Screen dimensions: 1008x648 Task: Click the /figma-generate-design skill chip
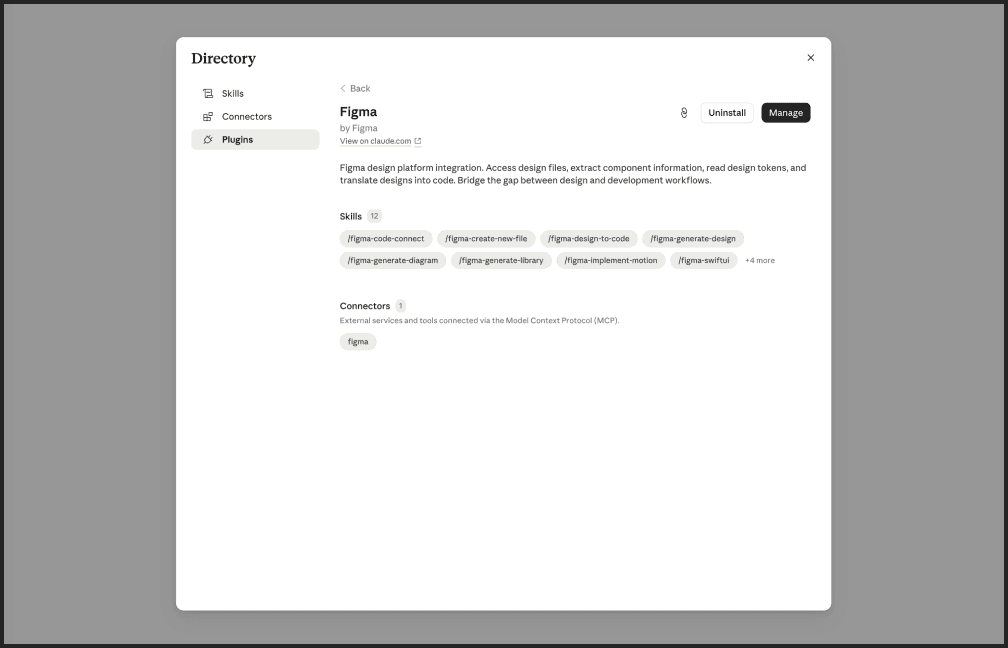pyautogui.click(x=693, y=239)
